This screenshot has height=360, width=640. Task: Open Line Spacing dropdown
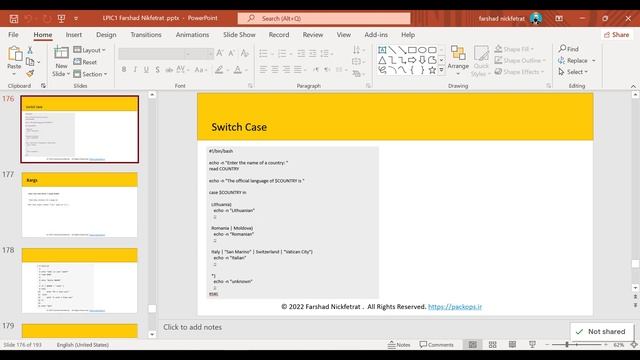[327, 53]
